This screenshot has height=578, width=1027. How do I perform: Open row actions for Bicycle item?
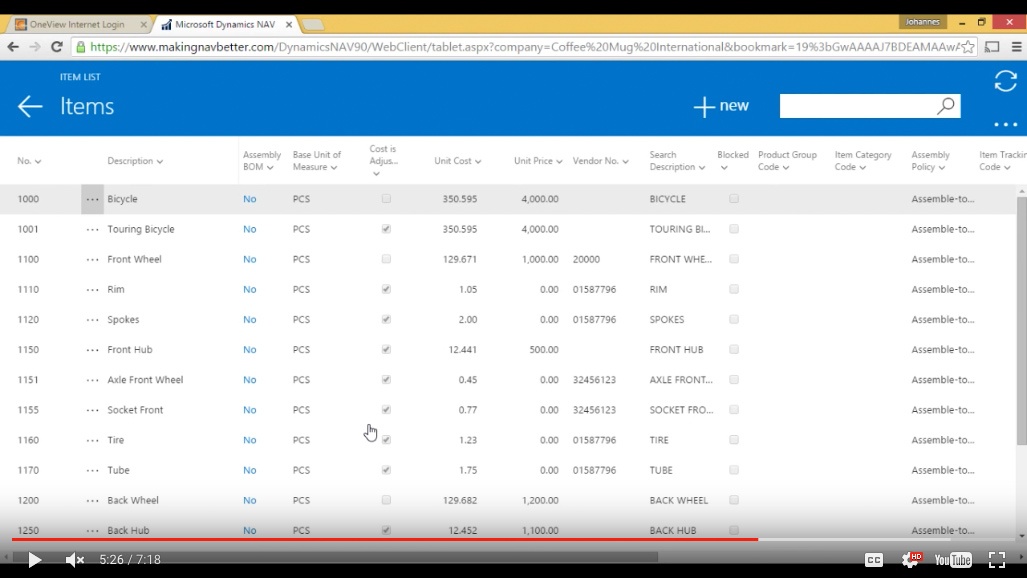coord(92,199)
